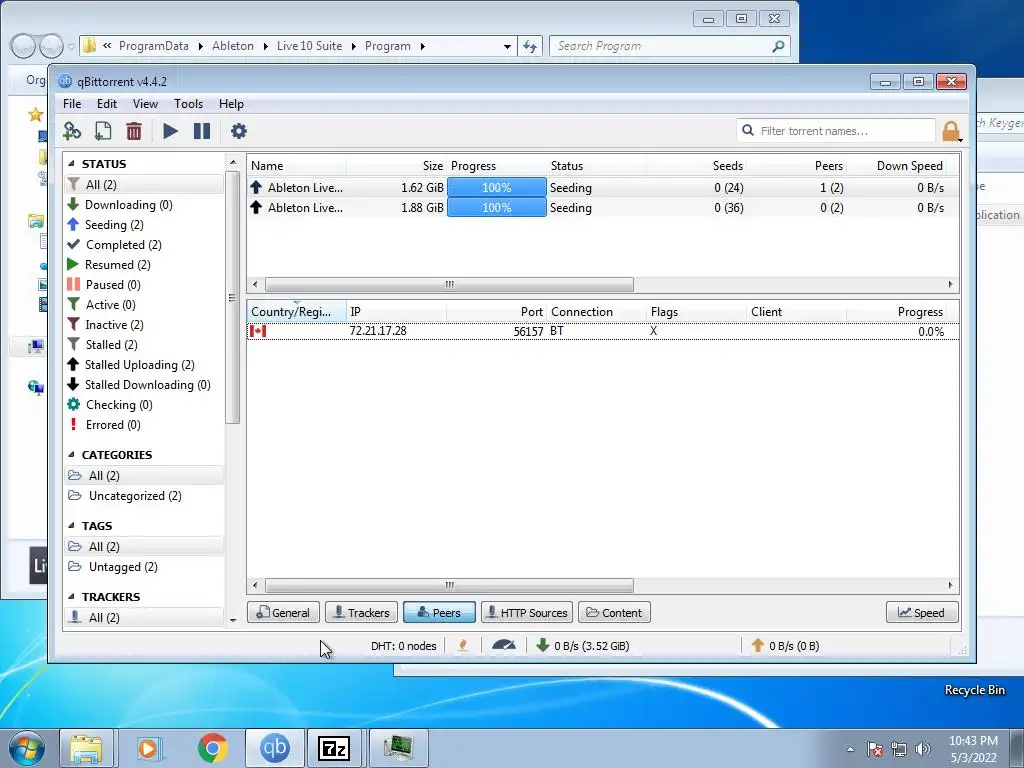Click the red Delete torrent trash icon
This screenshot has height=768, width=1024.
pos(134,131)
